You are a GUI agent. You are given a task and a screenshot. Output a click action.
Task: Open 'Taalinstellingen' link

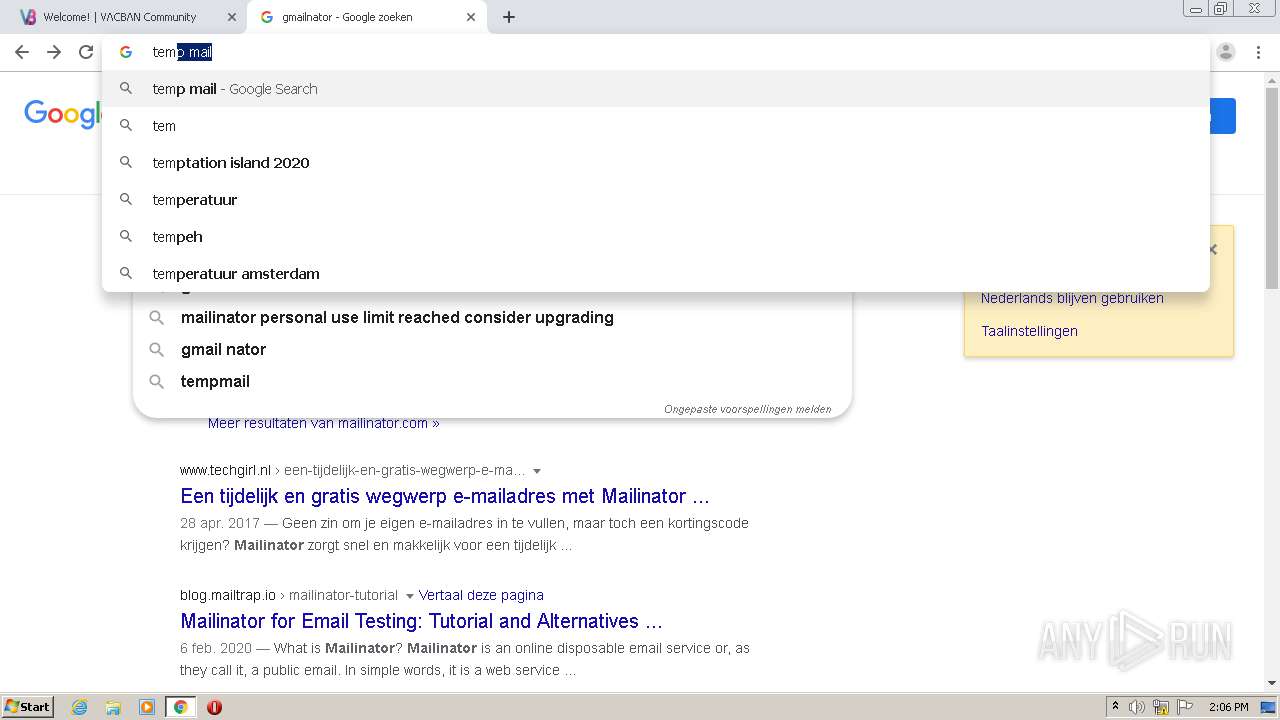1029,331
